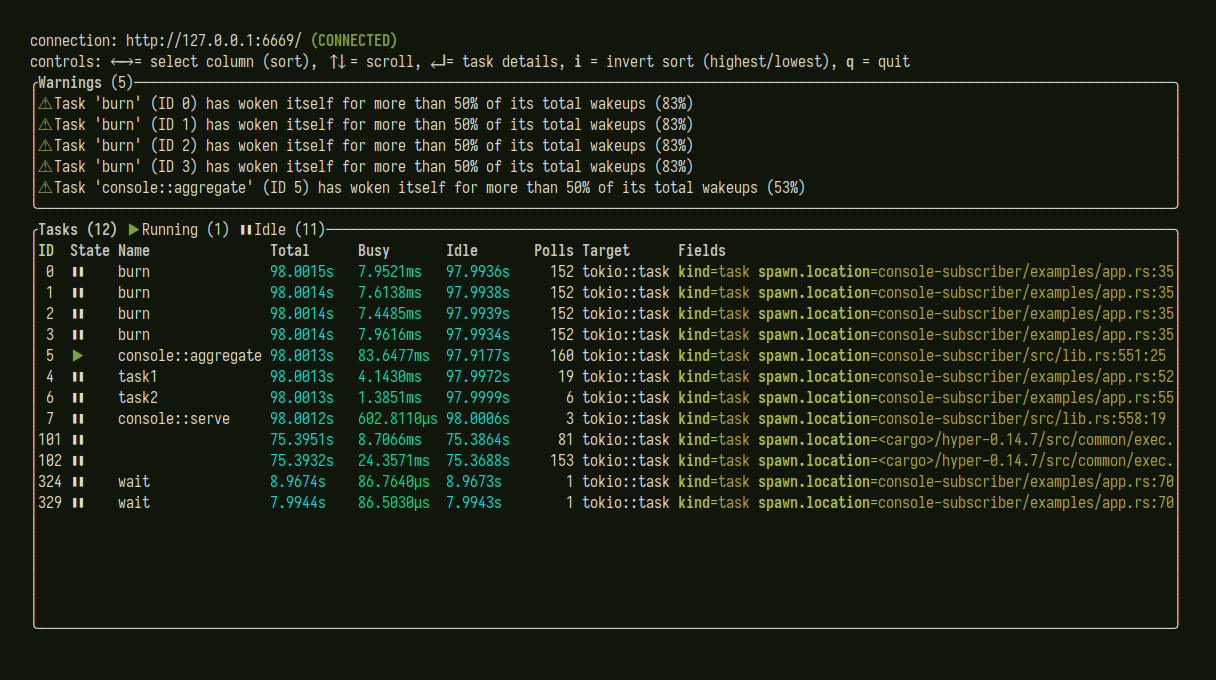Image resolution: width=1216 pixels, height=680 pixels.
Task: Select the task2 name cell
Action: [138, 398]
